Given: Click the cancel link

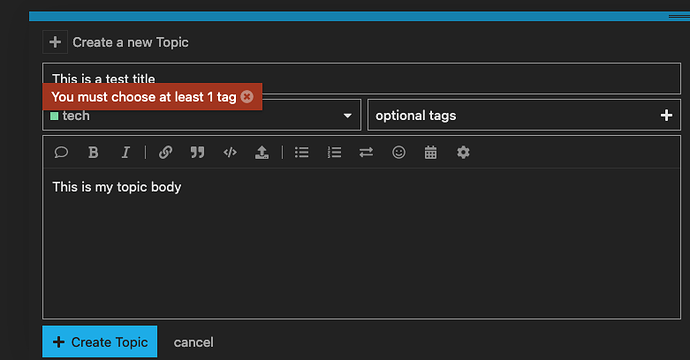Looking at the screenshot, I should (194, 342).
